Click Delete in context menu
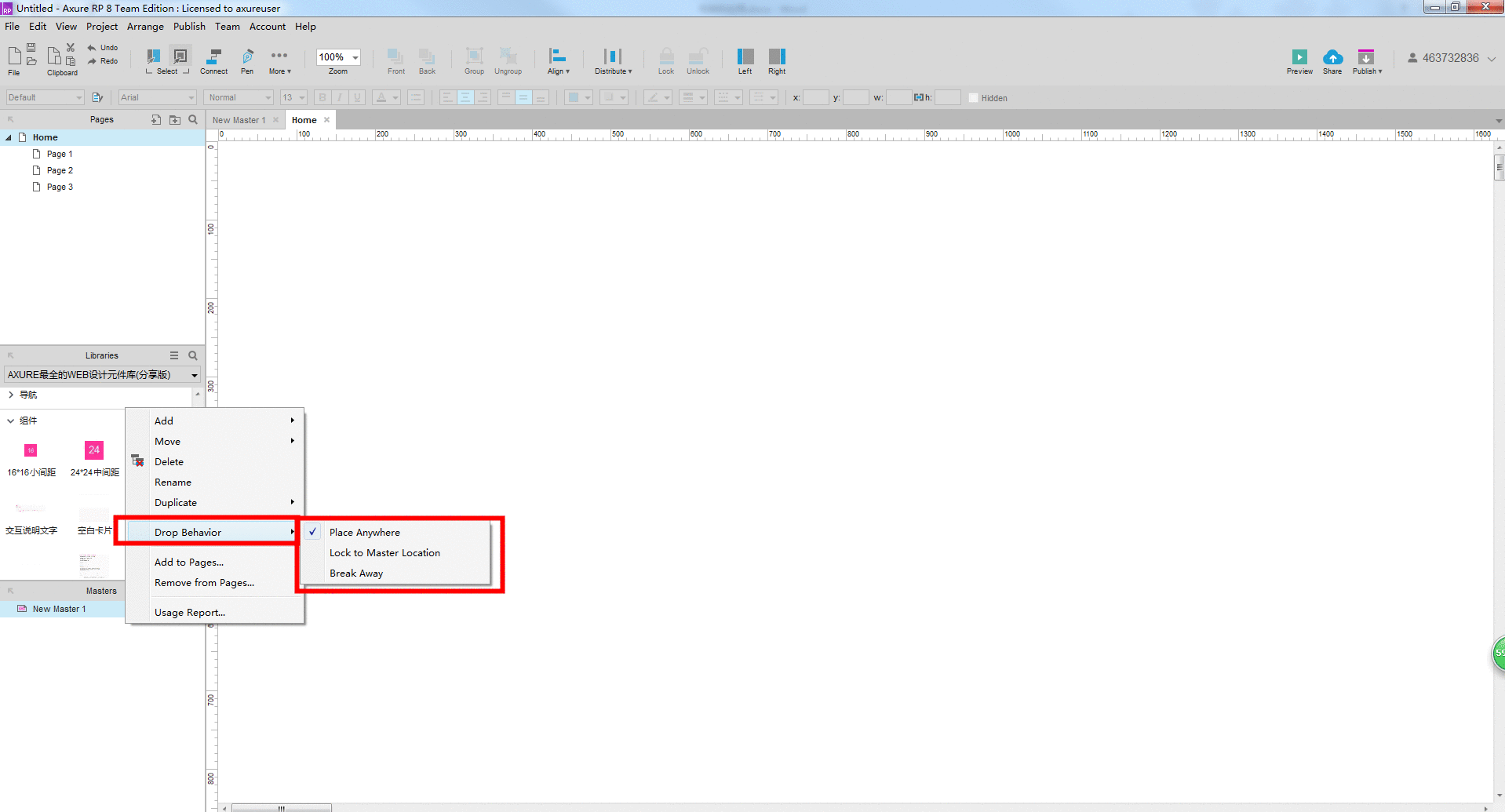The width and height of the screenshot is (1505, 812). pos(169,461)
